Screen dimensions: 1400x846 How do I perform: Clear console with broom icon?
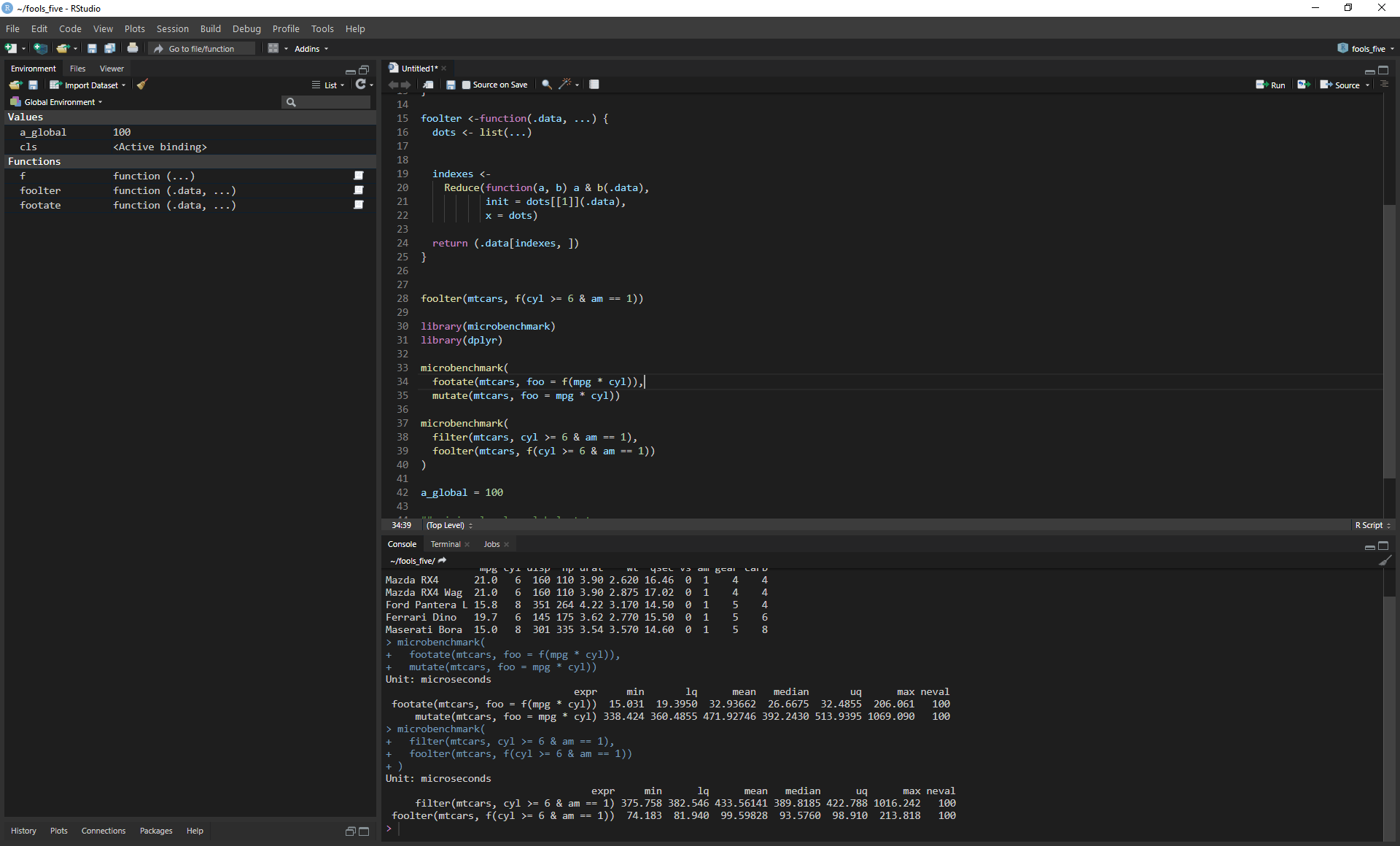[x=1385, y=561]
